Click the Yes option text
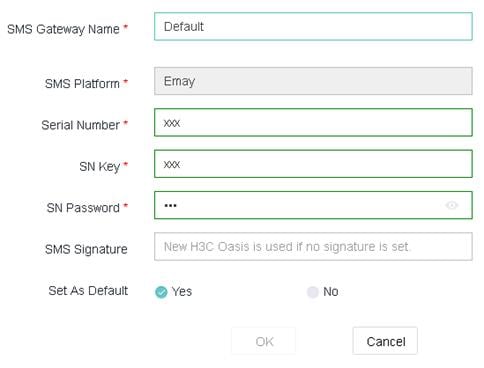The image size is (484, 368). coord(182,292)
